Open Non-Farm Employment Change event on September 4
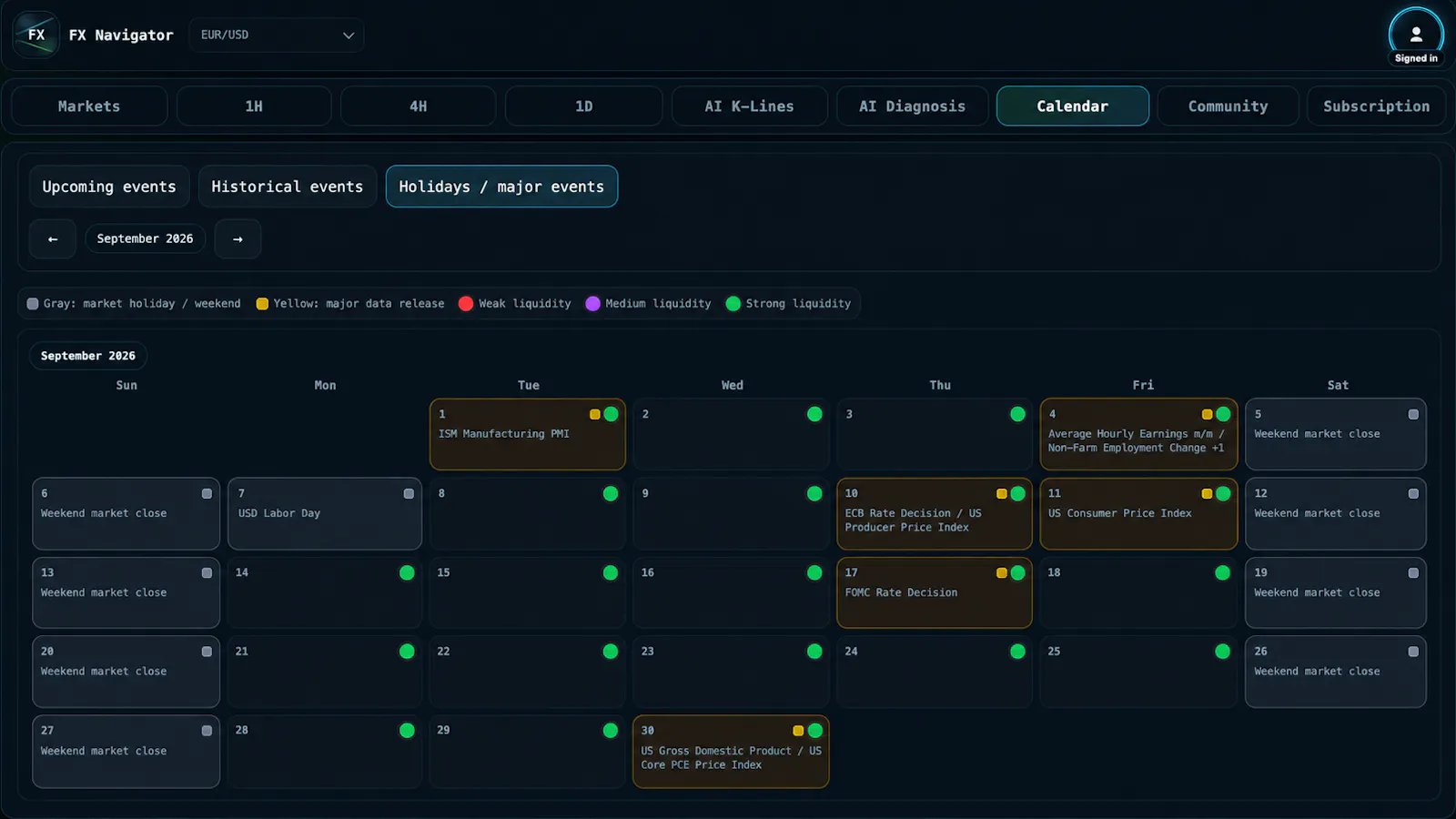Viewport: 1456px width, 819px height. tap(1138, 434)
